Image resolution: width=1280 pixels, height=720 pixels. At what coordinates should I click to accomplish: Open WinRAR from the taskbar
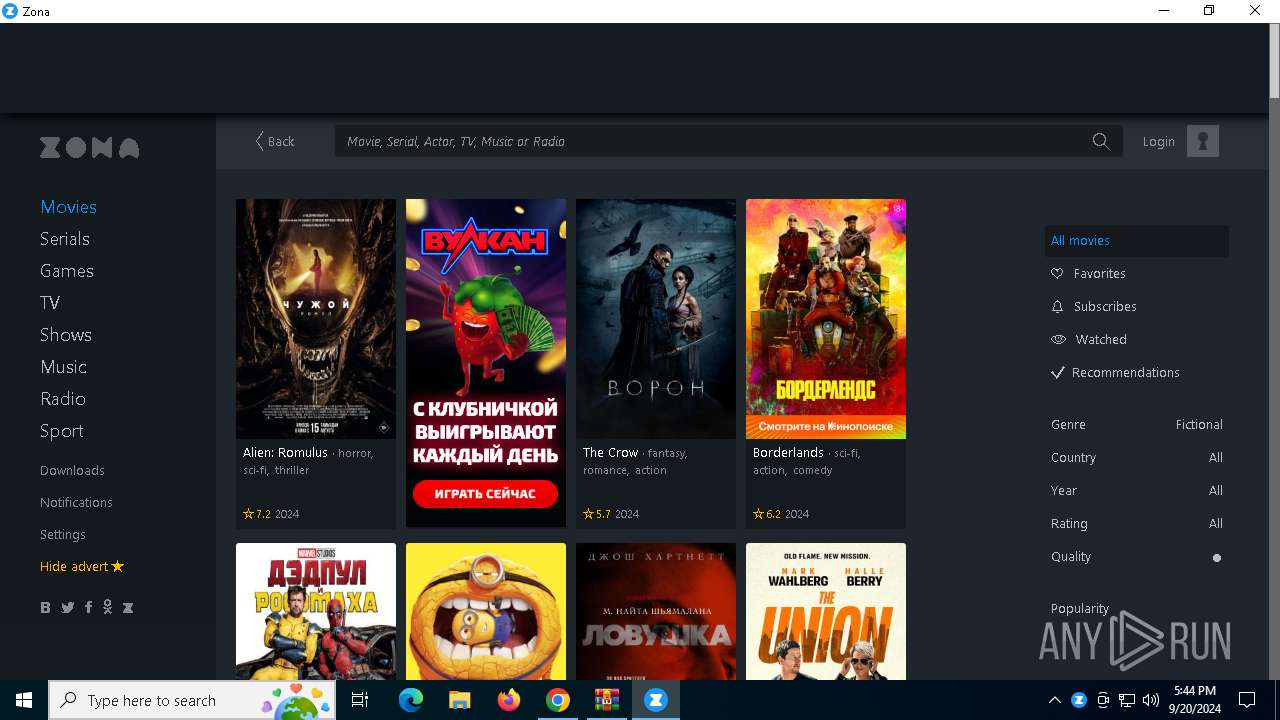606,700
